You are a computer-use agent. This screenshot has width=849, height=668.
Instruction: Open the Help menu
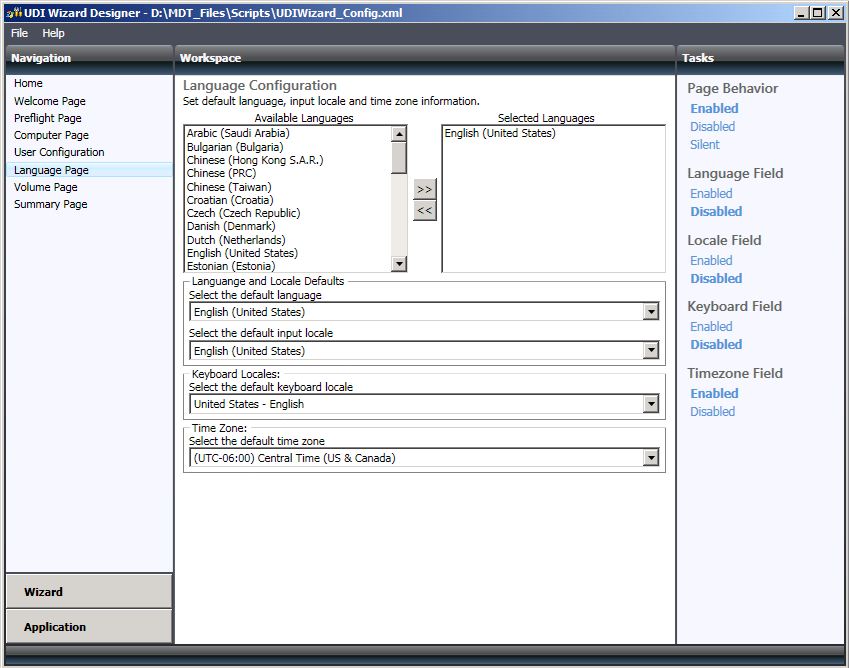pyautogui.click(x=53, y=33)
